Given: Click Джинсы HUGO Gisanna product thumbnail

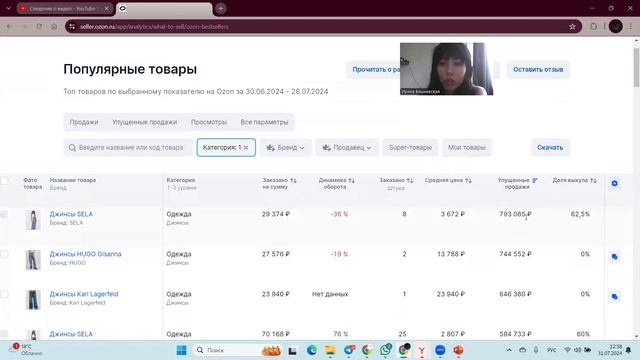Looking at the screenshot, I should click(x=33, y=260).
